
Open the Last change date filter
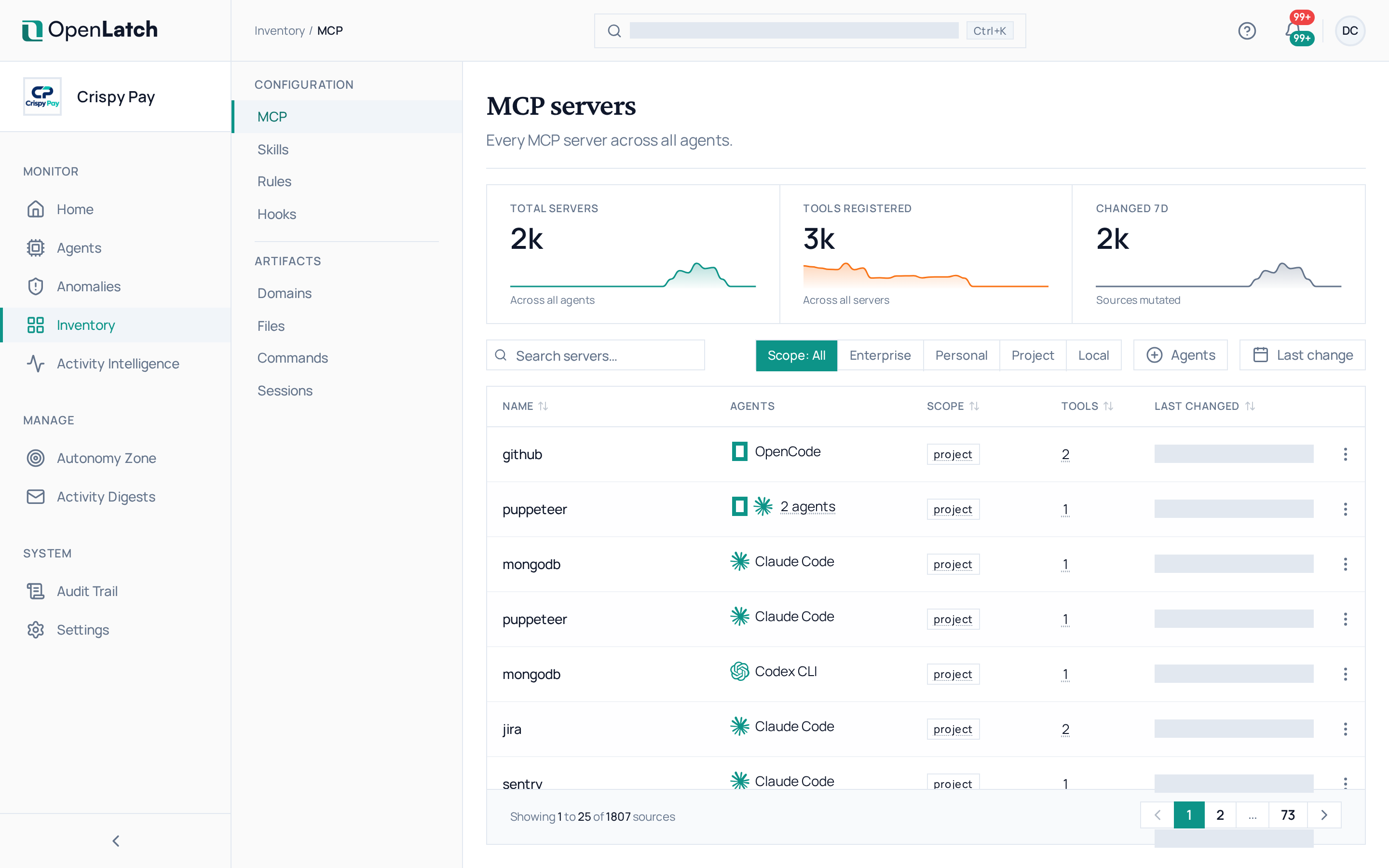tap(1302, 355)
